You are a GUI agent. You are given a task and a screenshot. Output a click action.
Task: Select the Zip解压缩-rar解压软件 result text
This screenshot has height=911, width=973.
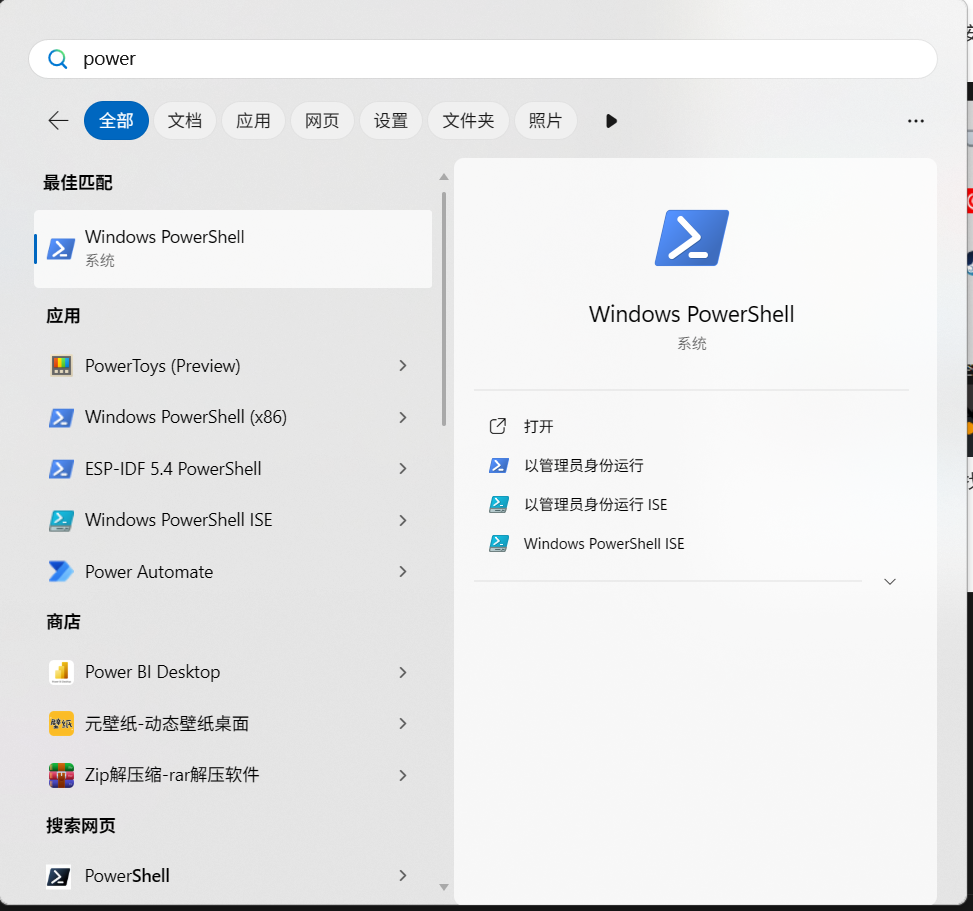[x=172, y=775]
